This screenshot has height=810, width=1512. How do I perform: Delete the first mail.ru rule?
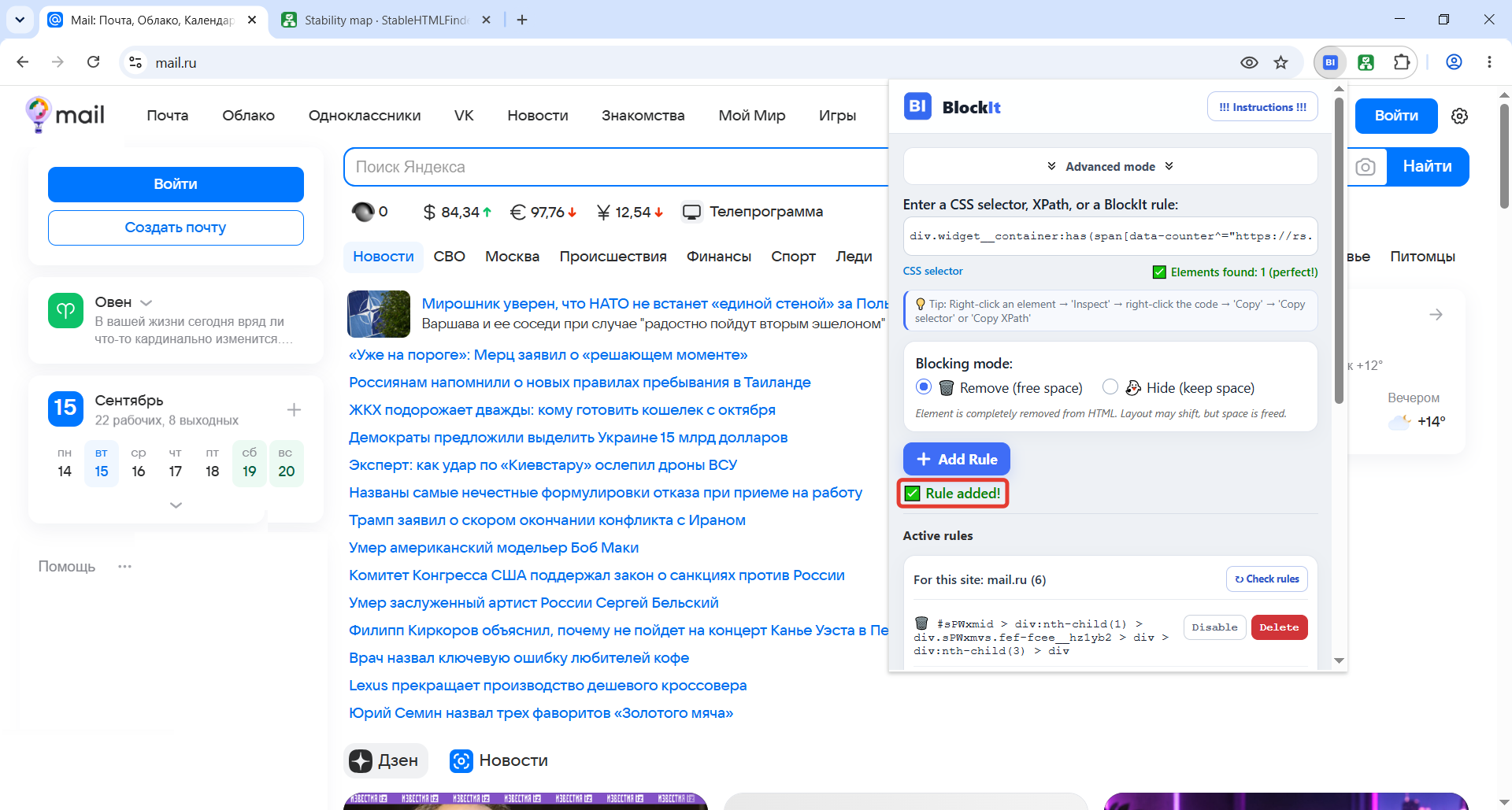[1279, 627]
